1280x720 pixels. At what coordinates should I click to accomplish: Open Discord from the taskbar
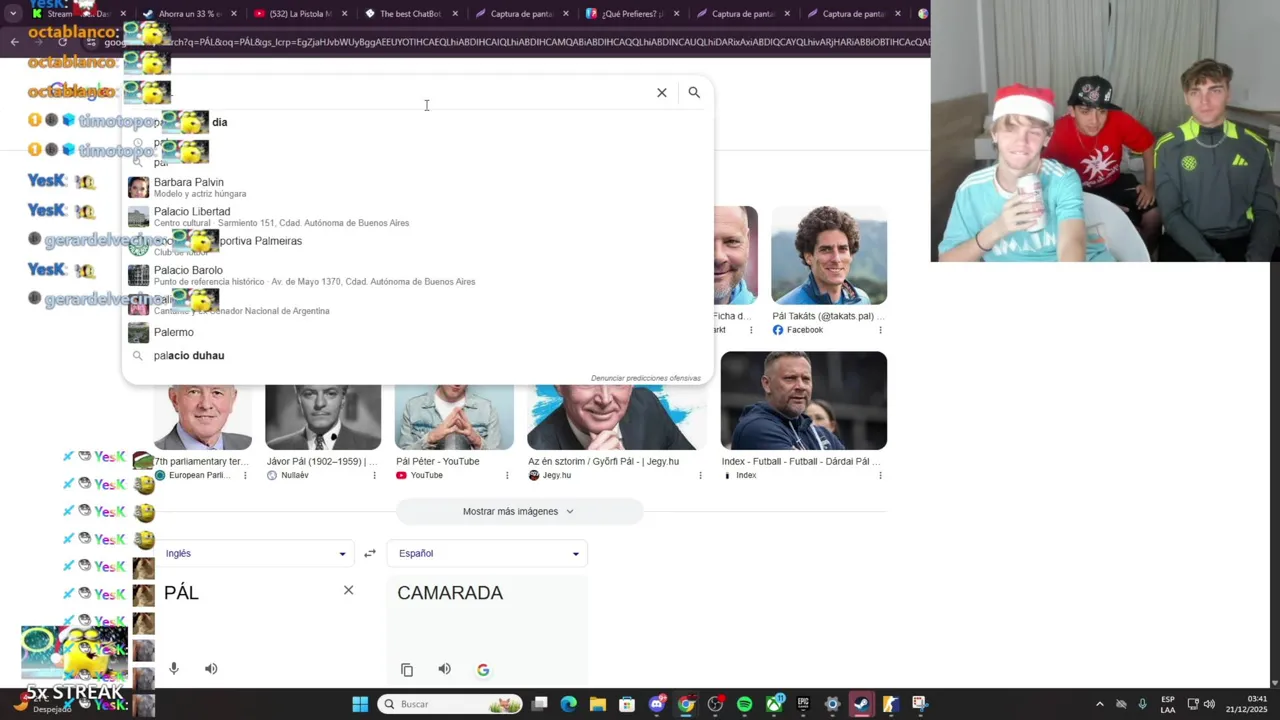tap(657, 704)
